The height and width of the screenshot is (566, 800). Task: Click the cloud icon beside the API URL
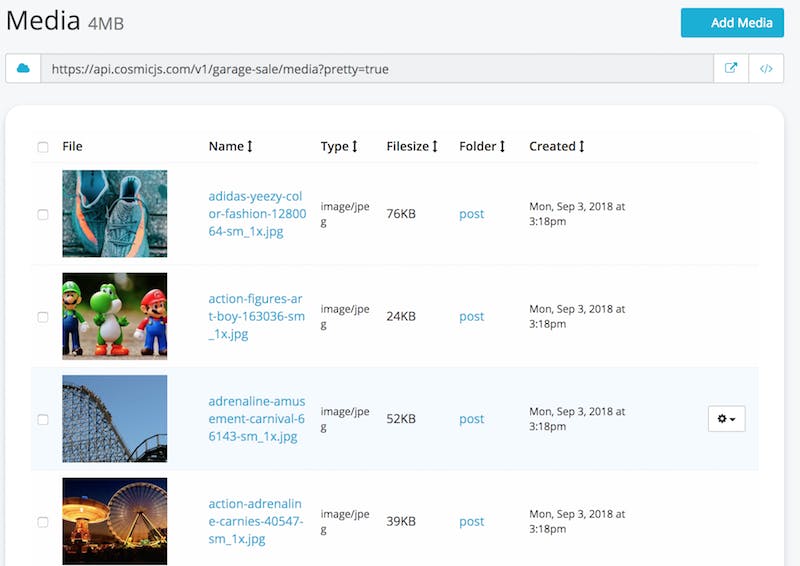point(23,69)
